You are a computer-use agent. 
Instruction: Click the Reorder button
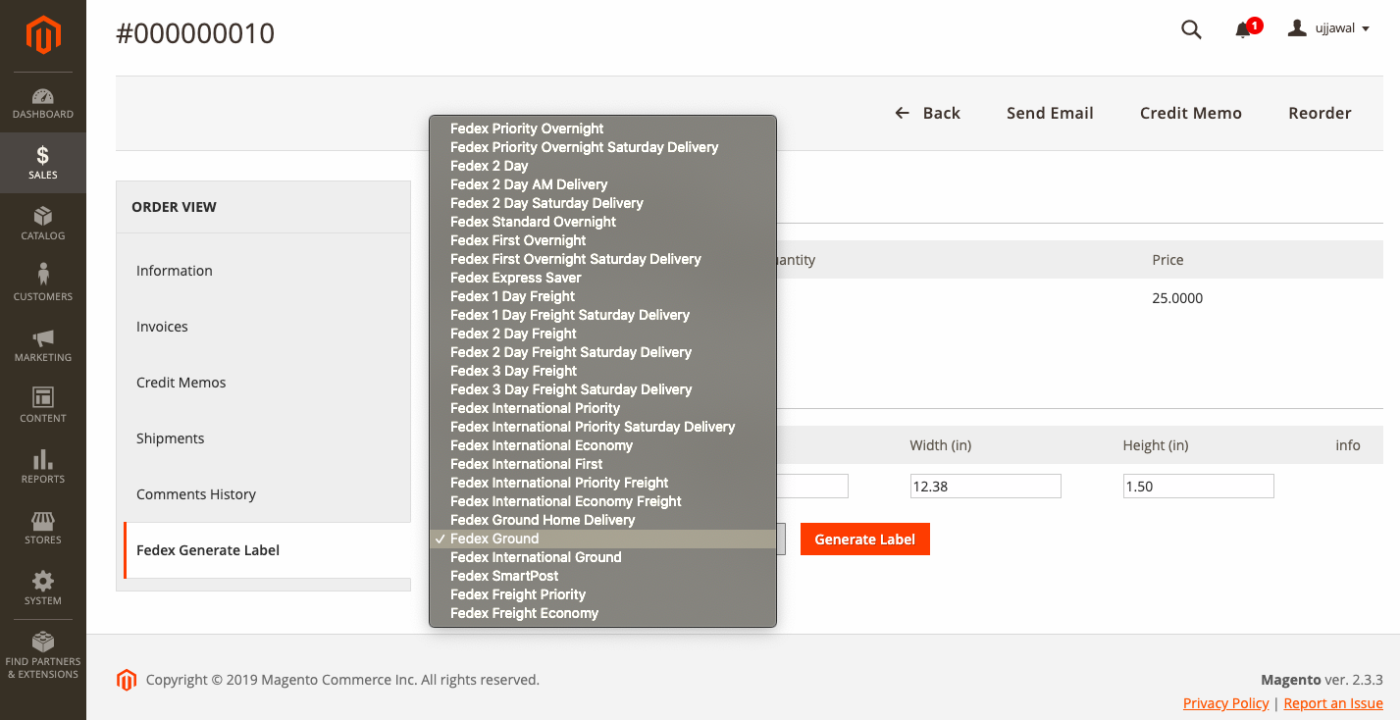(x=1320, y=113)
